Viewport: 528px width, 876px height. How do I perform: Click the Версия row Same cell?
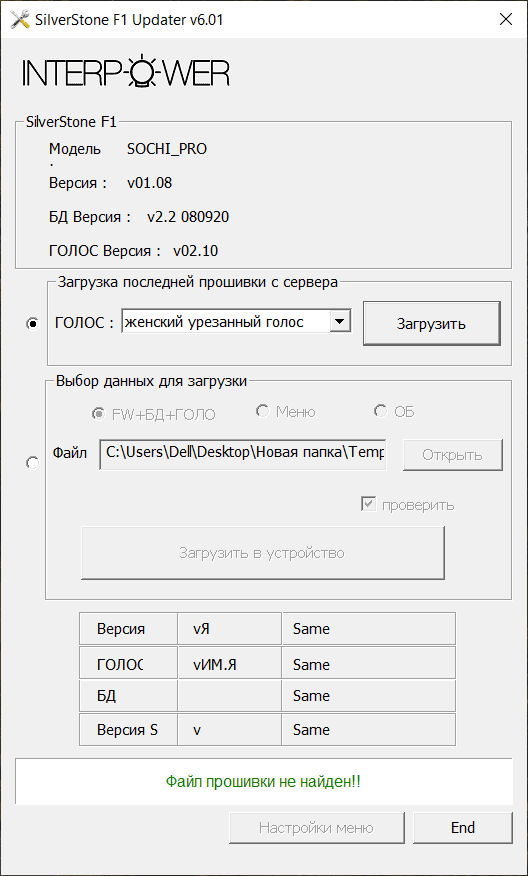368,629
